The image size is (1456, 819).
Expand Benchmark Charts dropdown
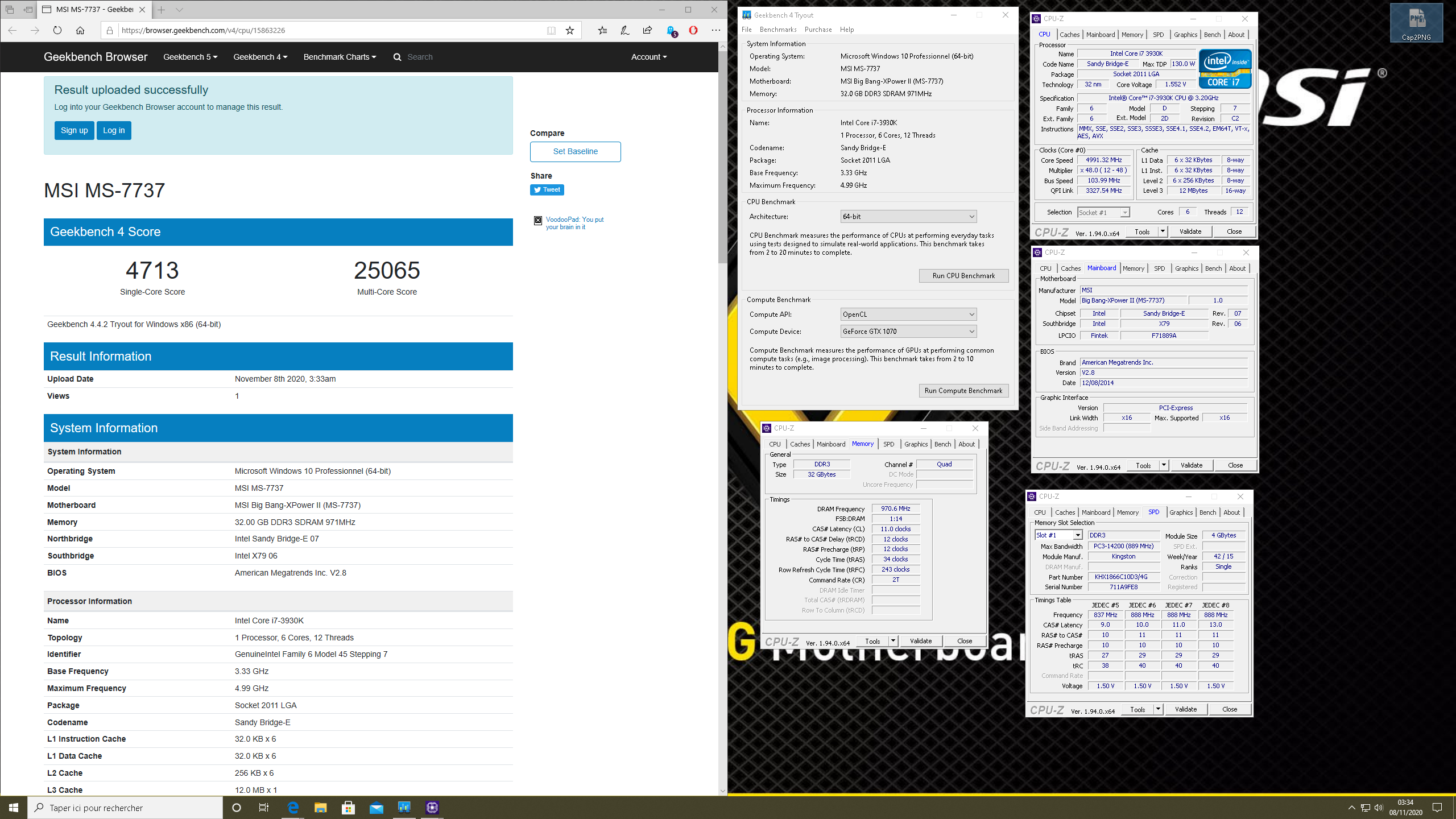coord(340,57)
